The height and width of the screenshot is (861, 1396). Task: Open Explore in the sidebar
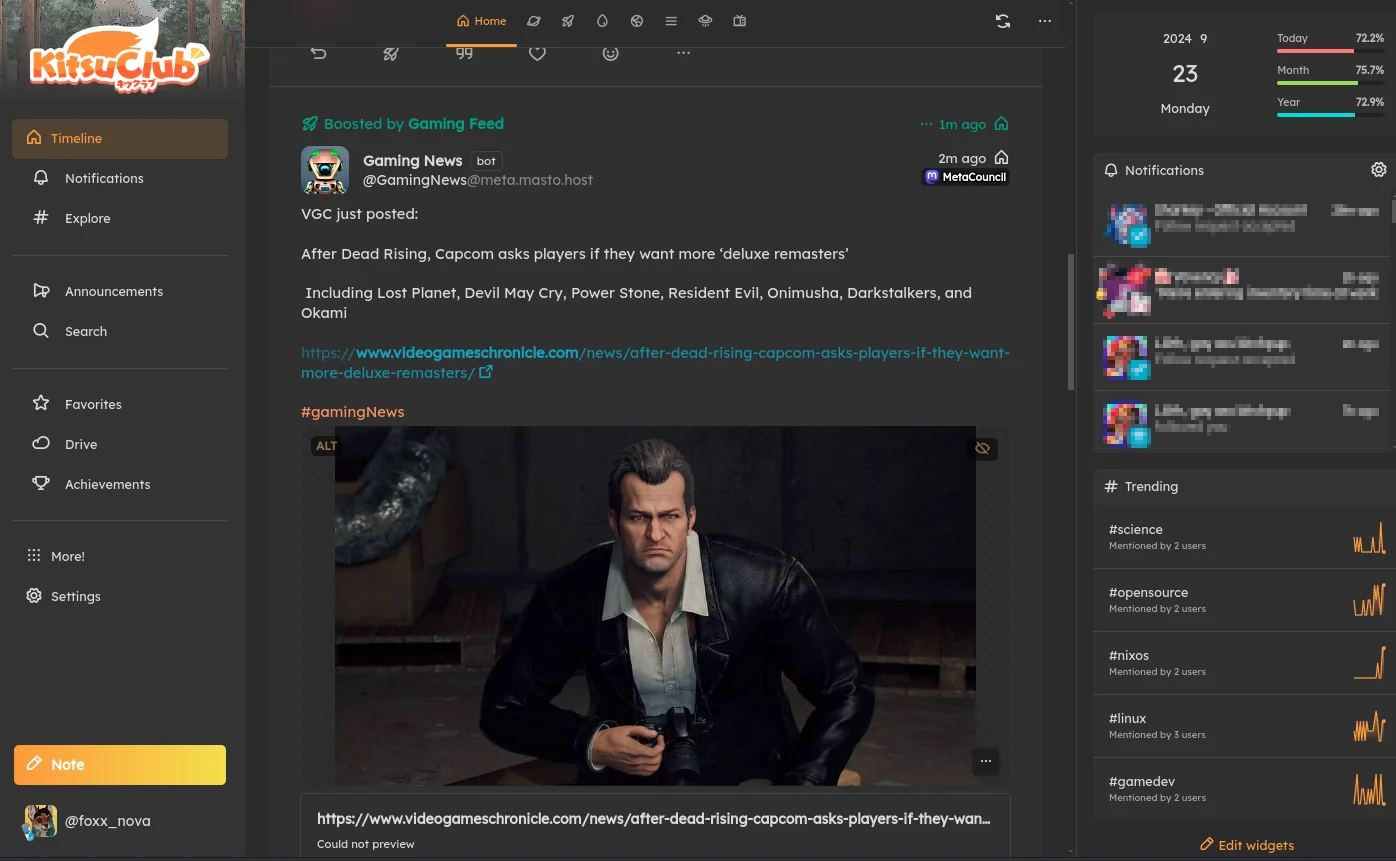[120, 218]
